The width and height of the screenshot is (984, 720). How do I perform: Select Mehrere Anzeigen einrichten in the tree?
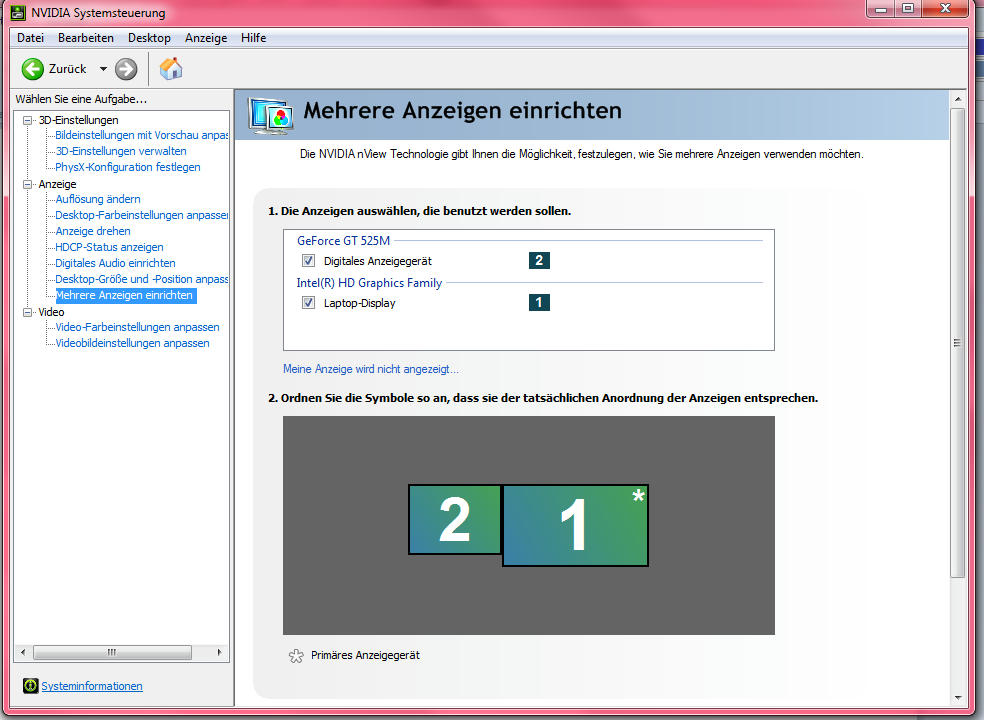pyautogui.click(x=126, y=295)
